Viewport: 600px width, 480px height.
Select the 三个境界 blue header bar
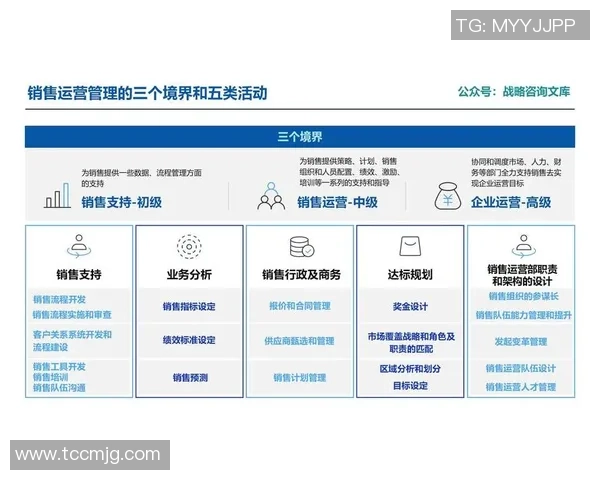click(x=300, y=137)
